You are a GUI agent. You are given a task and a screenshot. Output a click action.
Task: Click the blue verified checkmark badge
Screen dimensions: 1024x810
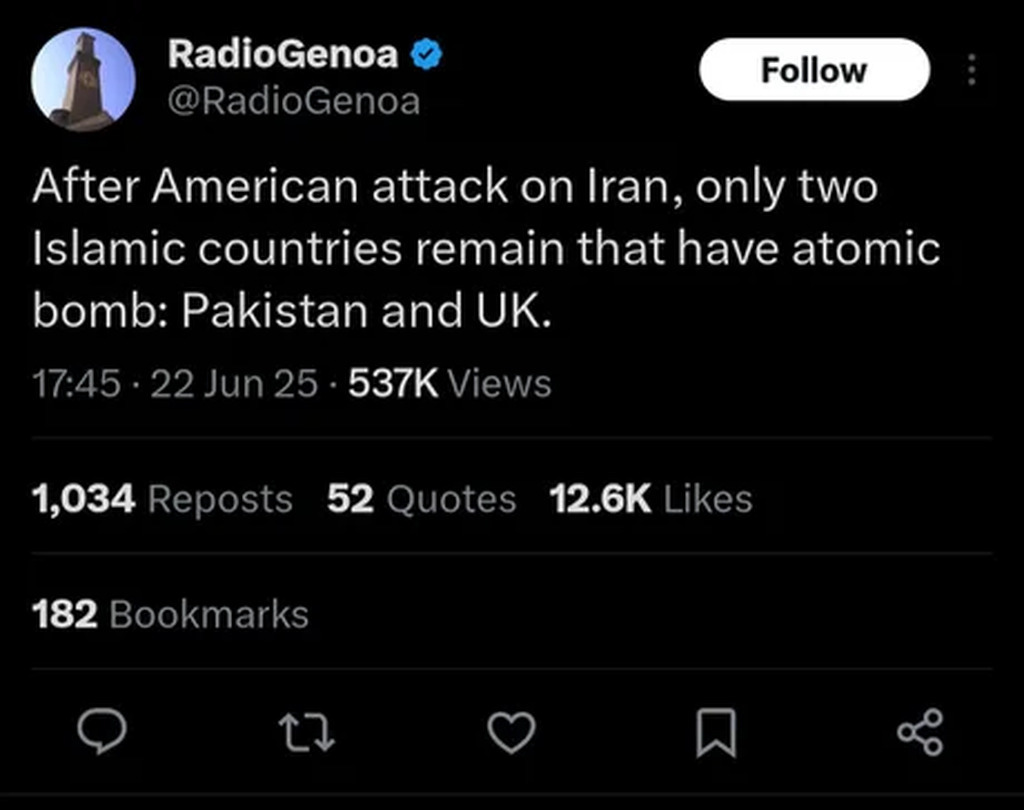pos(426,54)
